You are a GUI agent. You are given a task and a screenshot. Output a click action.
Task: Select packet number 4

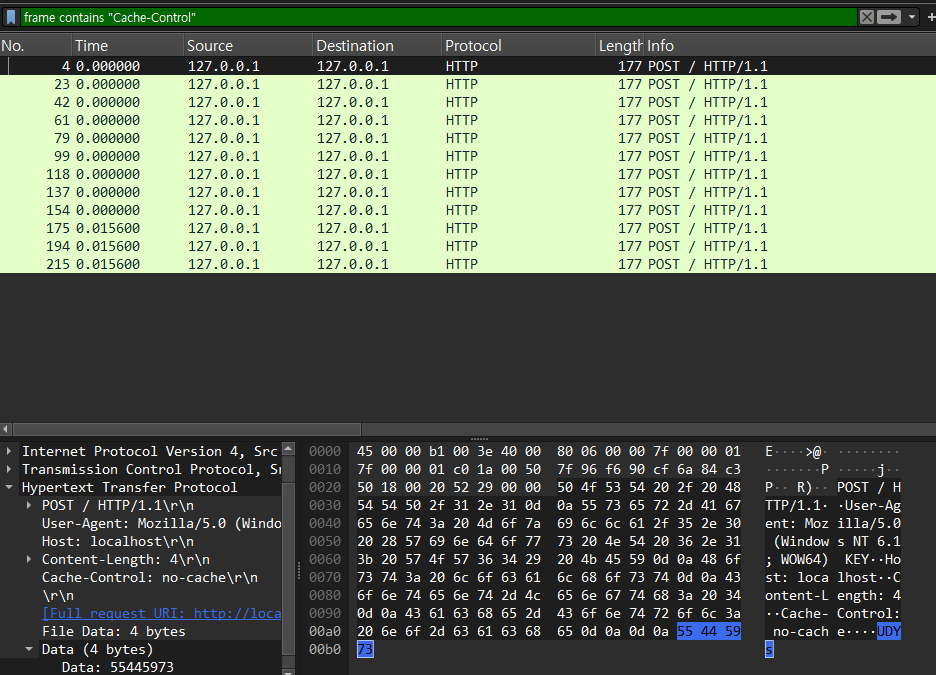468,66
